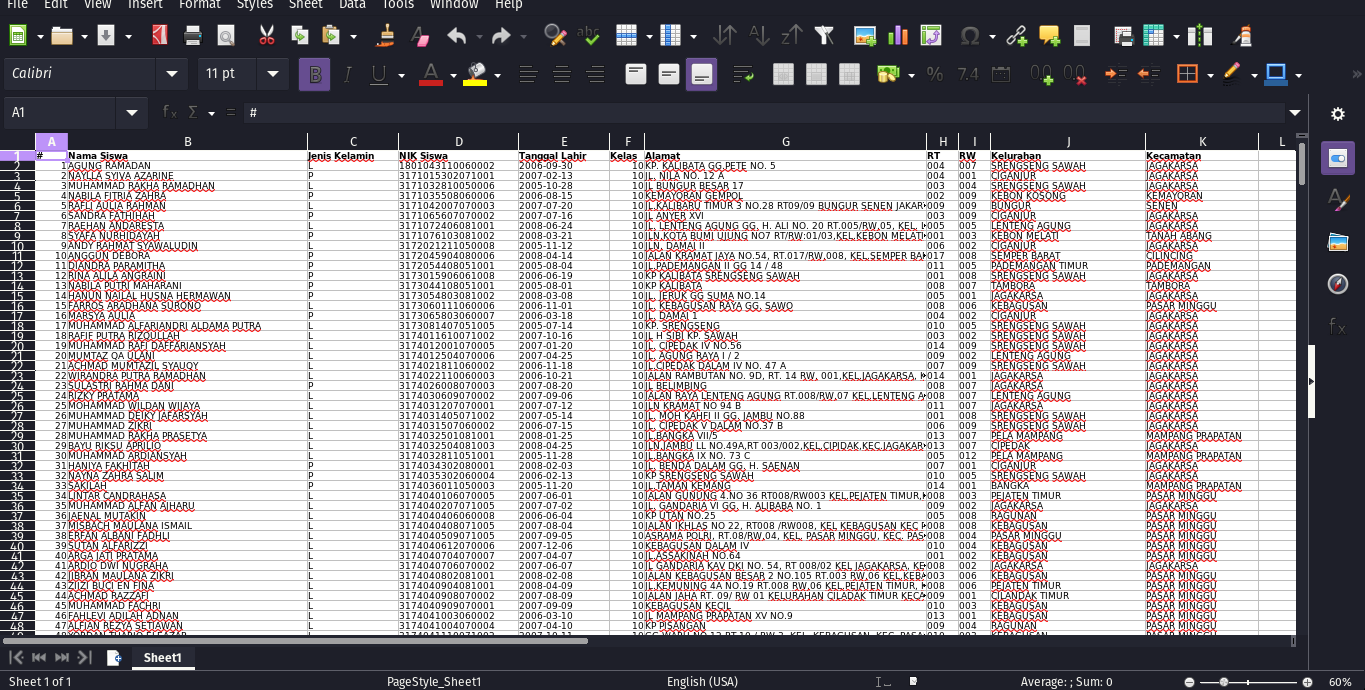This screenshot has width=1365, height=690.
Task: Click the Format as Percent icon
Action: 935,74
